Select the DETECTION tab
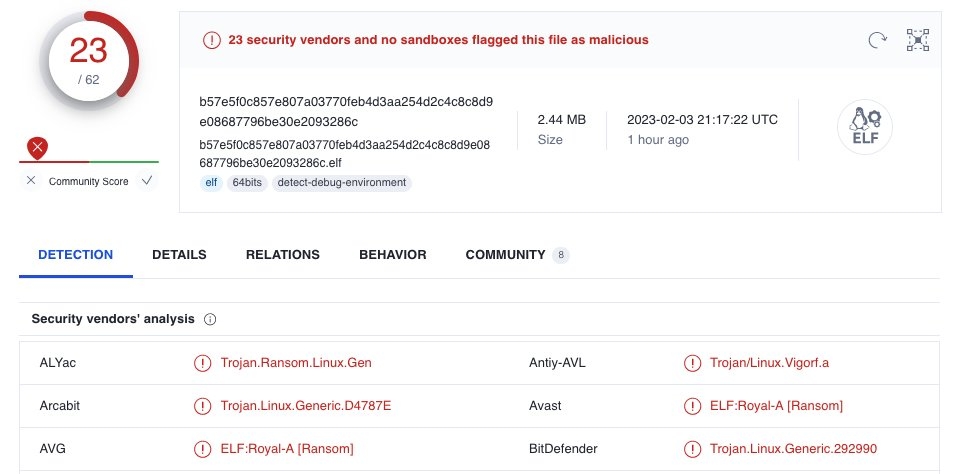 pos(76,255)
